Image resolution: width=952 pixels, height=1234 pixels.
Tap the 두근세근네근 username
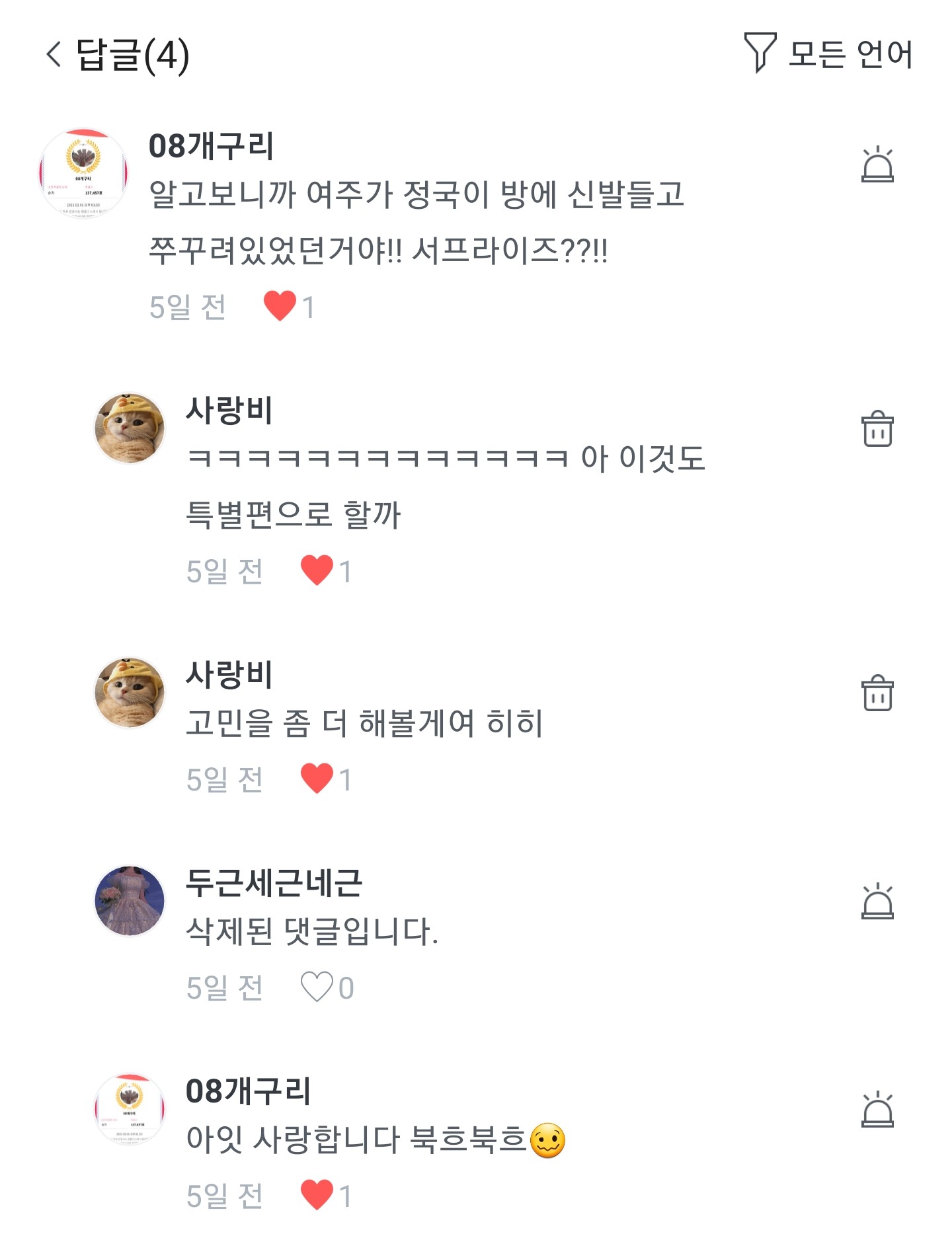[x=274, y=882]
